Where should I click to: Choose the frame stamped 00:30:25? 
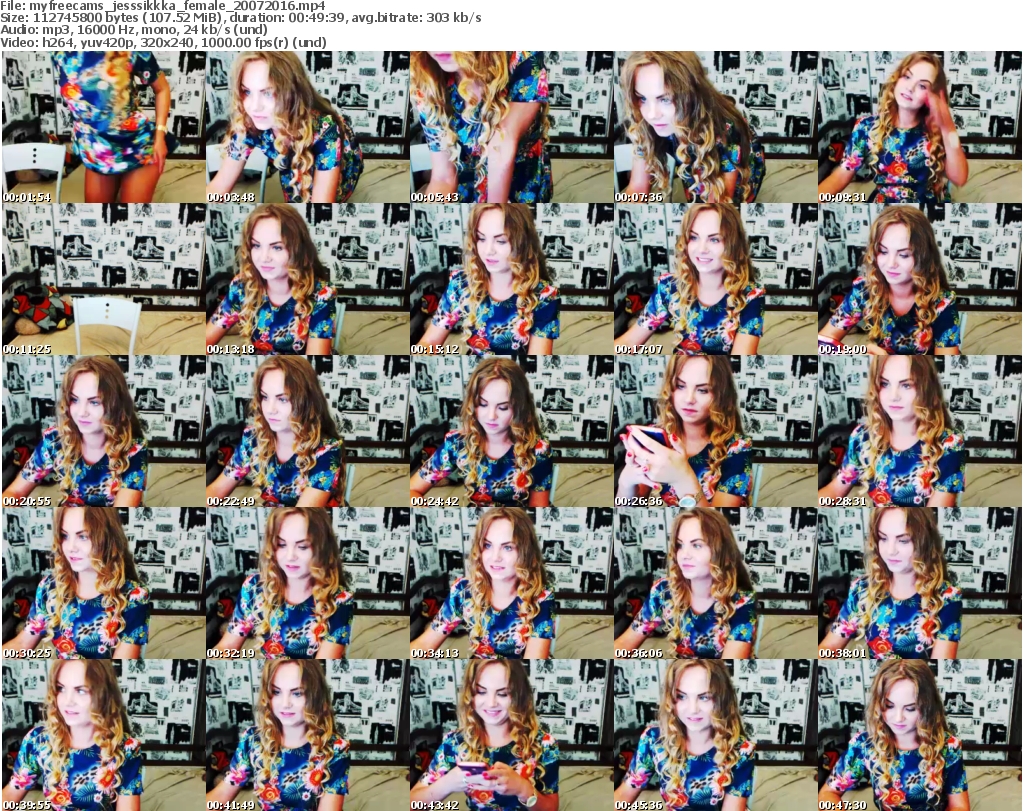tap(103, 583)
